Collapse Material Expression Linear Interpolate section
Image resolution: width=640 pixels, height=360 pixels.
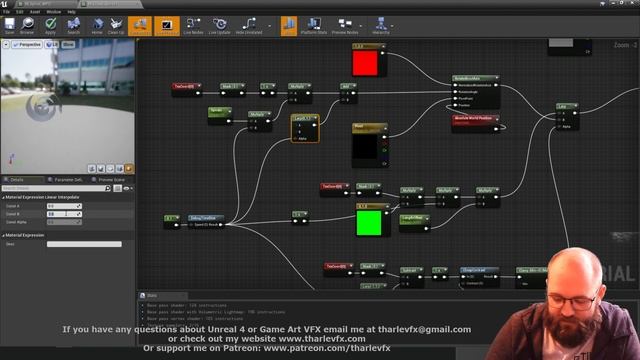click(3, 198)
